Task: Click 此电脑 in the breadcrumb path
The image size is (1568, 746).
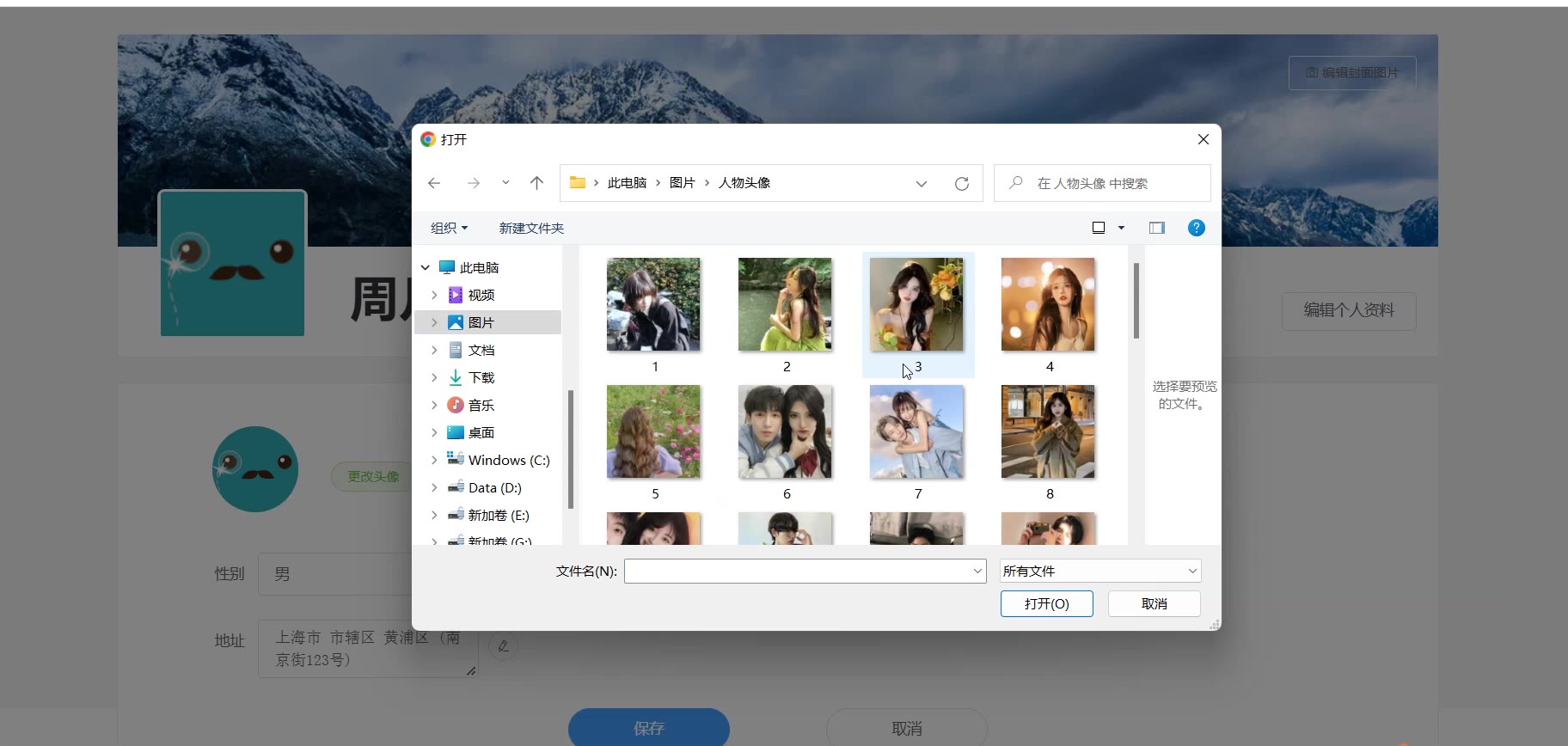Action: tap(627, 183)
